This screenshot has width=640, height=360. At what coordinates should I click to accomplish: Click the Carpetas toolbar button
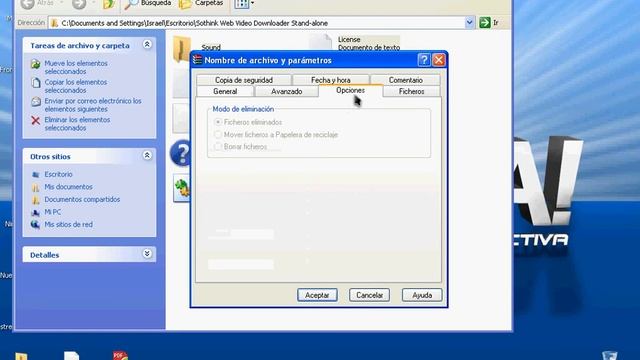[x=201, y=4]
